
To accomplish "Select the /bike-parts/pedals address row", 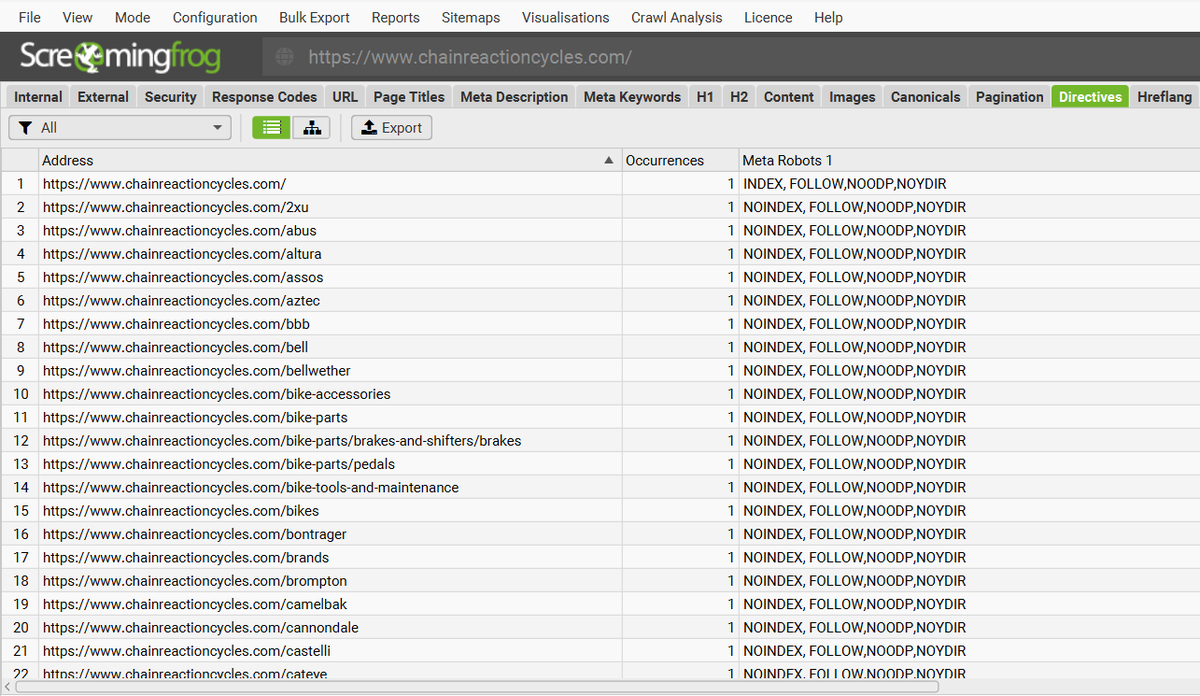I will point(600,464).
